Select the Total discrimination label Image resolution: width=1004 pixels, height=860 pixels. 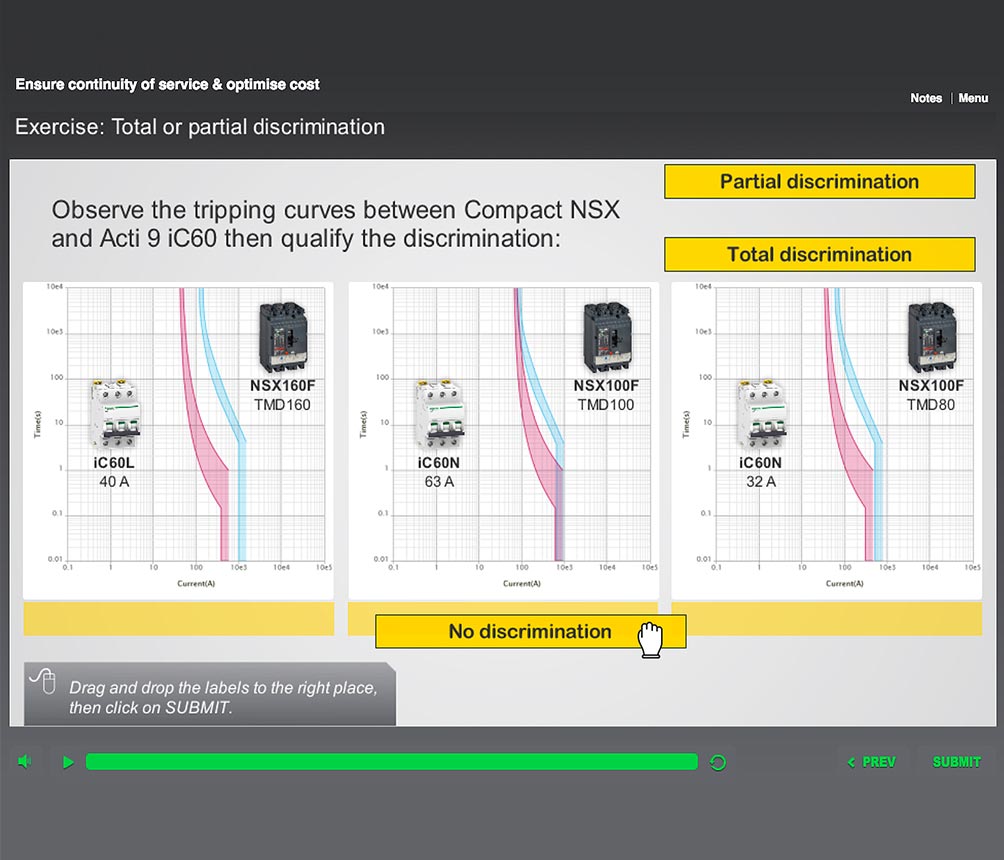pyautogui.click(x=819, y=254)
